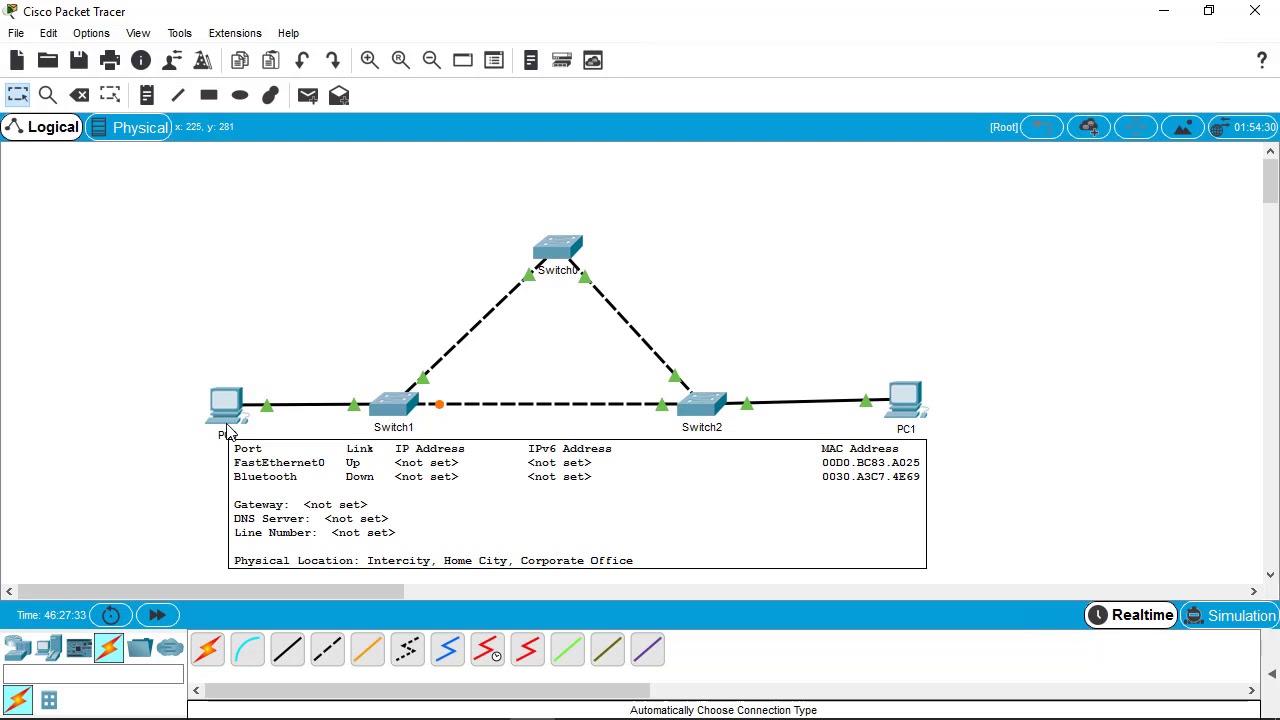Print the workspace via printer icon
Image resolution: width=1280 pixels, height=720 pixels.
110,61
